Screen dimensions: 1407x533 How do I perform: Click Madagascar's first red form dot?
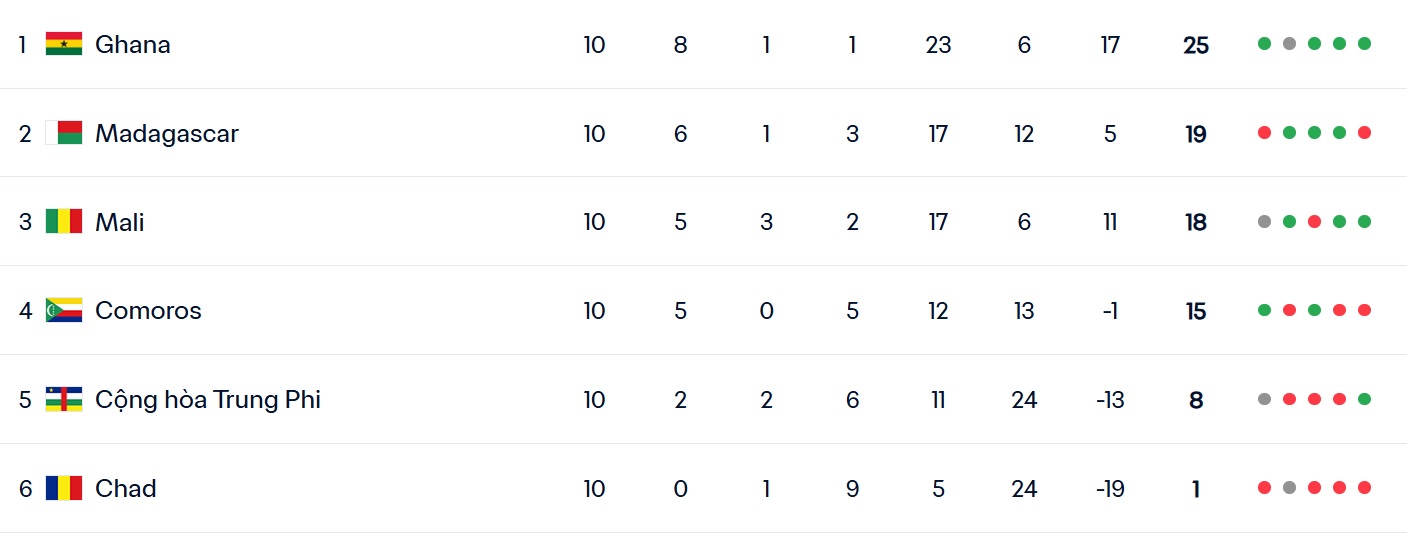pyautogui.click(x=1264, y=133)
